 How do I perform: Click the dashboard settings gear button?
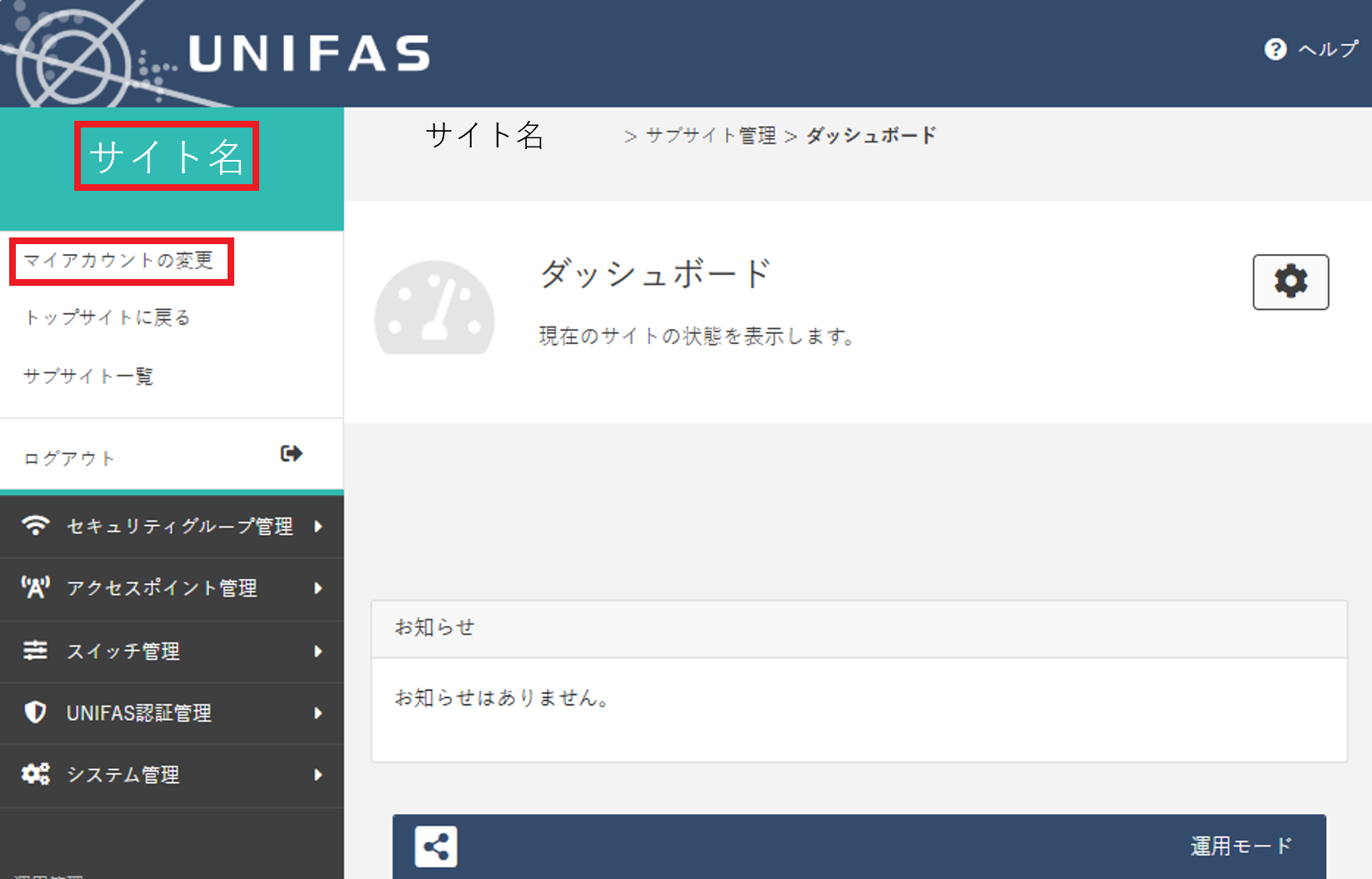tap(1290, 282)
